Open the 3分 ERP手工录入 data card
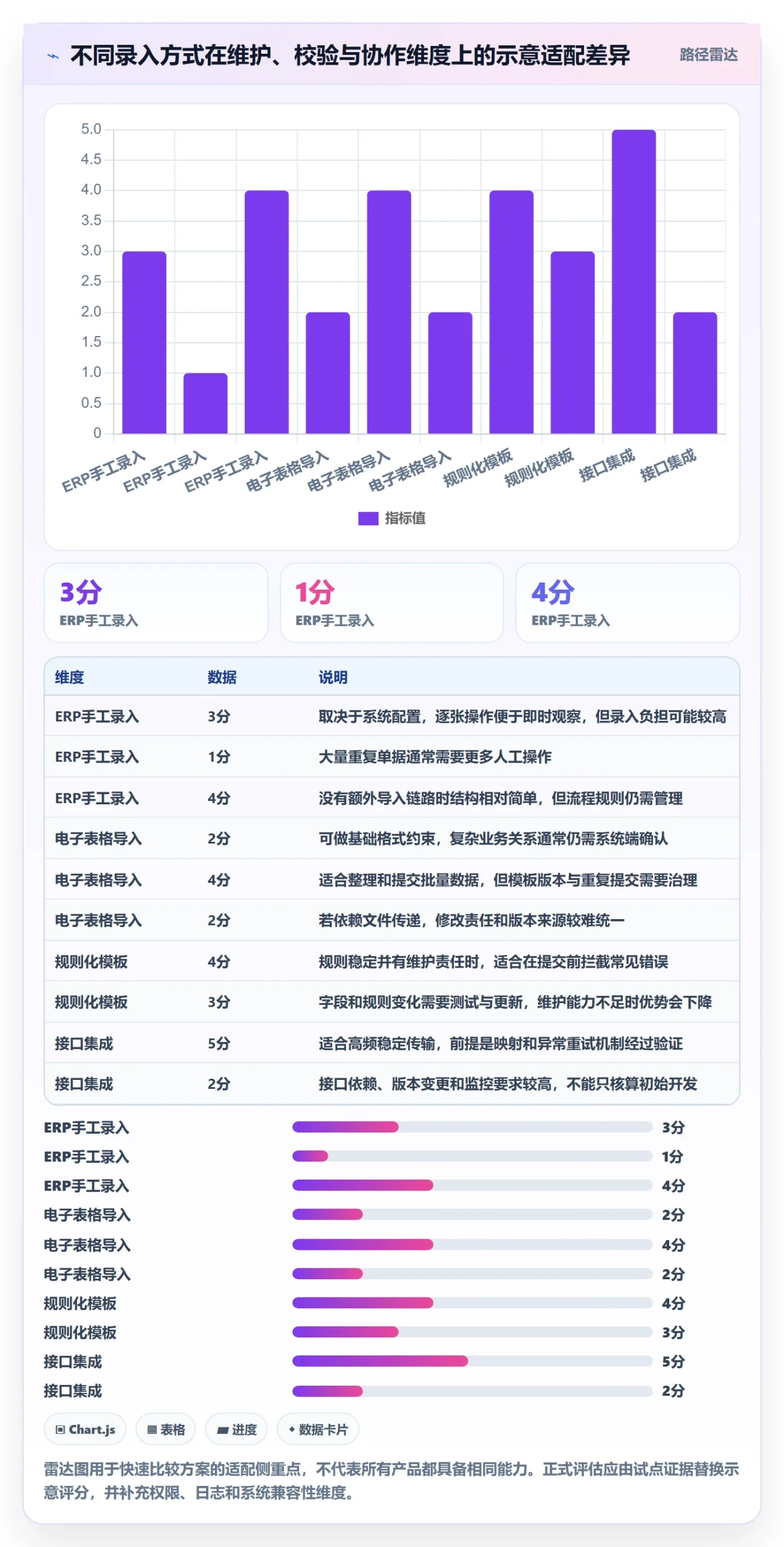The width and height of the screenshot is (784, 1547). coord(156,602)
